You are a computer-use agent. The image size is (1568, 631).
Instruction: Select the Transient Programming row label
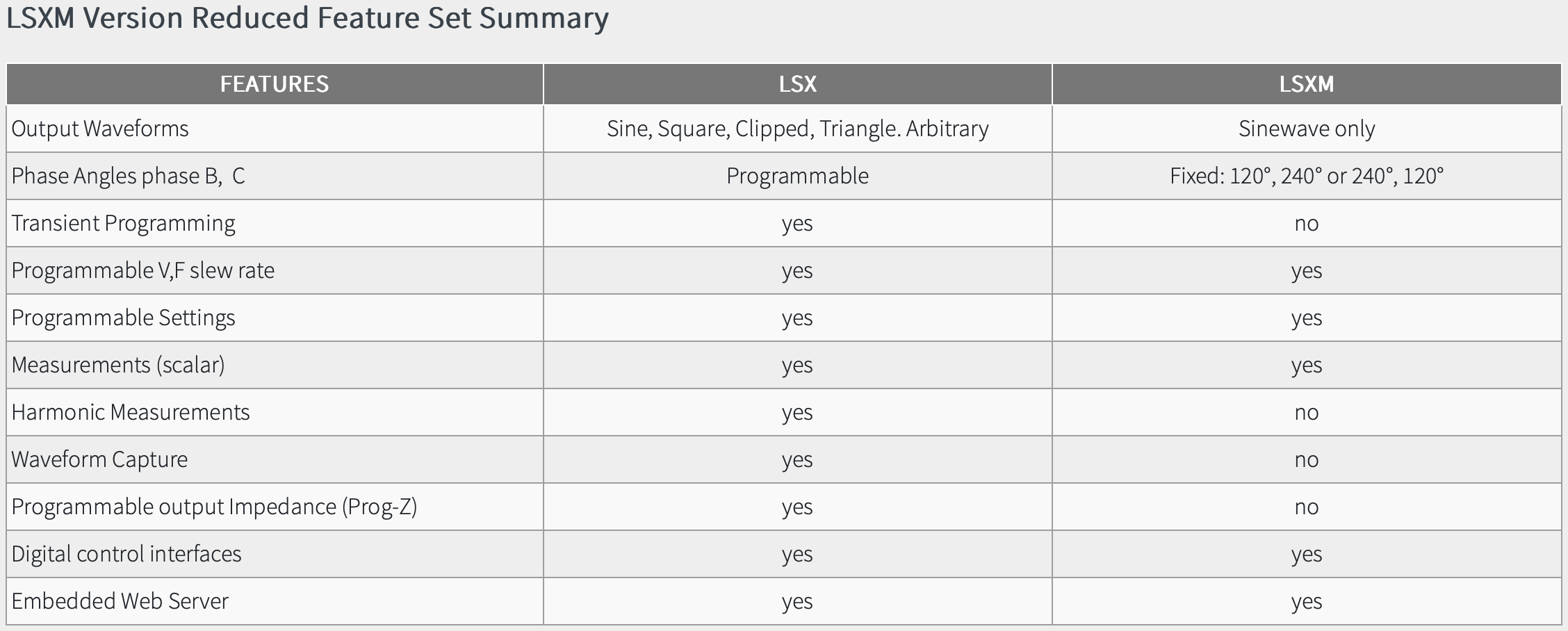click(123, 224)
